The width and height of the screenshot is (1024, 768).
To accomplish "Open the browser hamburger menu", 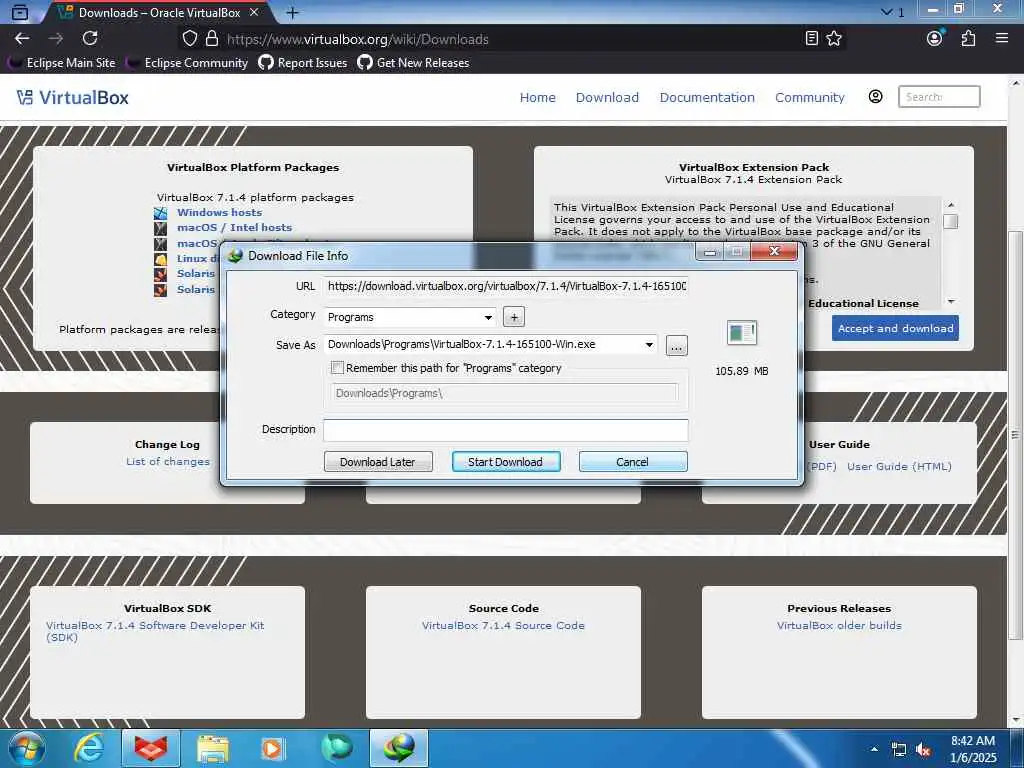I will click(x=1002, y=39).
